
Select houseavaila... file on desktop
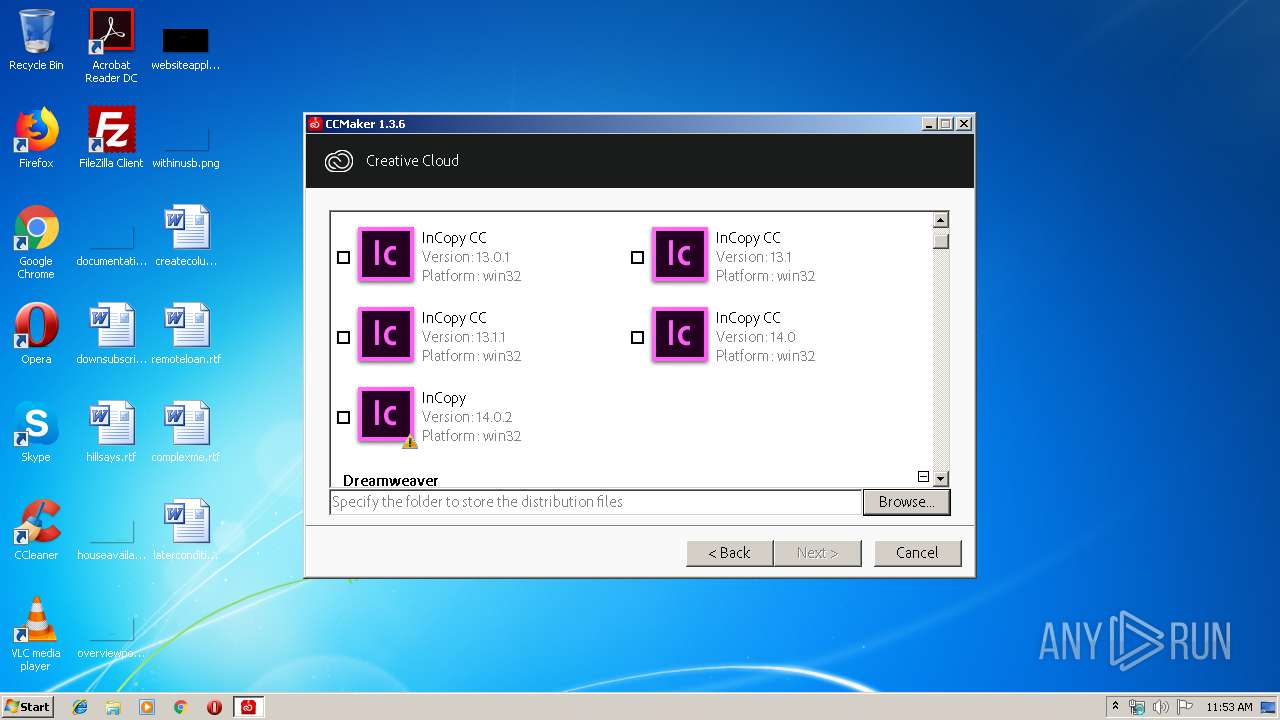[x=111, y=536]
